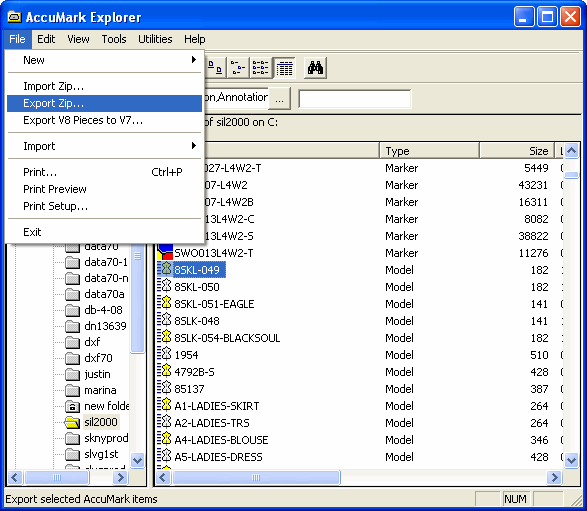
Task: Click the data70-1 folder icon
Action: point(72,262)
